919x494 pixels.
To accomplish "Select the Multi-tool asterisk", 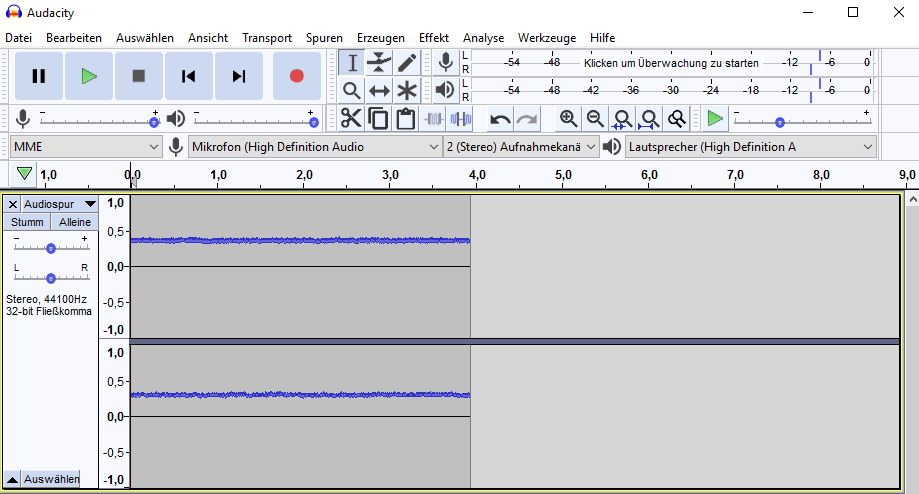I will pyautogui.click(x=407, y=91).
